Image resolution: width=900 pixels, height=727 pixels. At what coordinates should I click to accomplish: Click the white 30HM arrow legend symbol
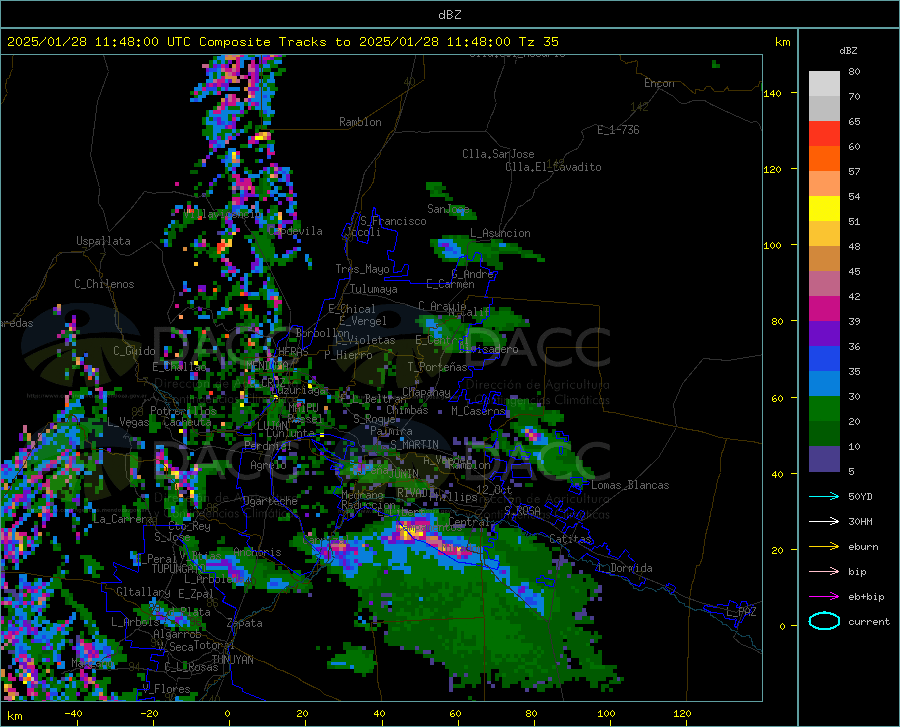824,521
